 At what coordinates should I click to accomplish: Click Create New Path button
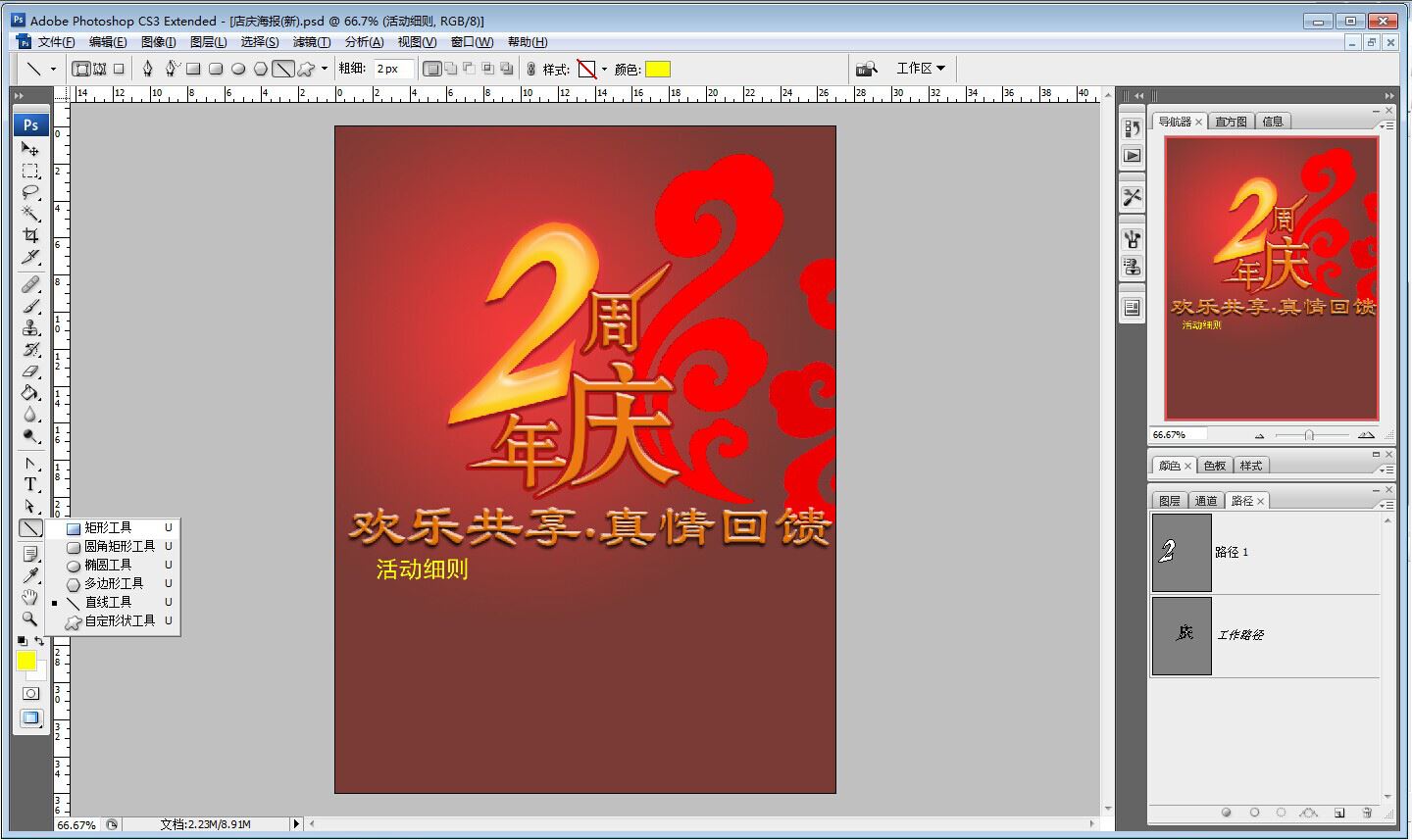click(x=1338, y=813)
